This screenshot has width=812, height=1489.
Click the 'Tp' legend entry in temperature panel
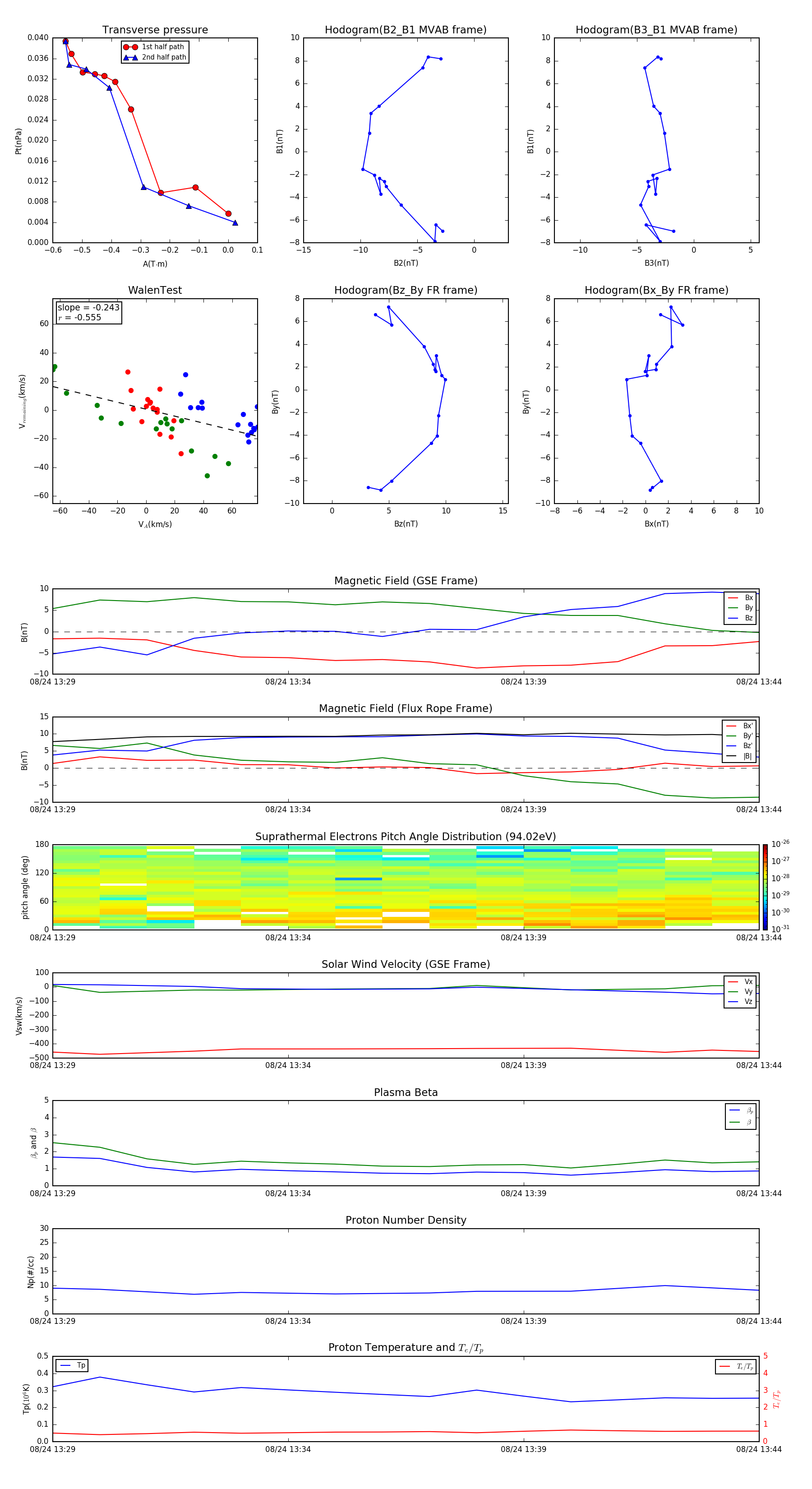(x=72, y=1365)
